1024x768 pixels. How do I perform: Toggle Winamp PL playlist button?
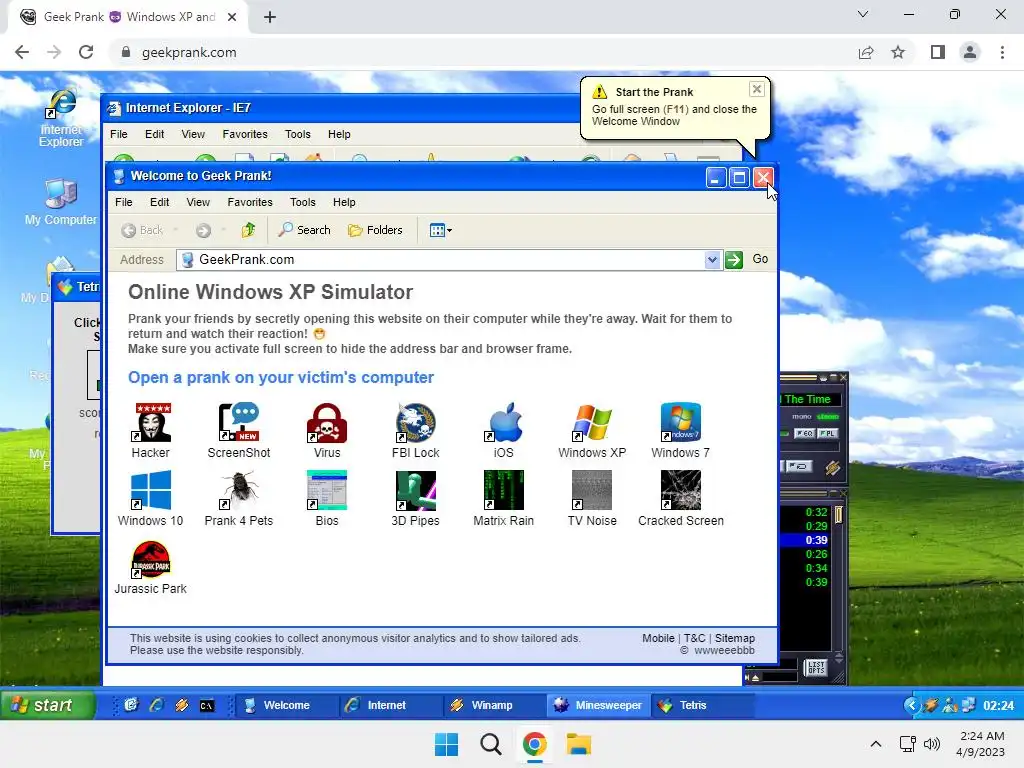[x=827, y=434]
